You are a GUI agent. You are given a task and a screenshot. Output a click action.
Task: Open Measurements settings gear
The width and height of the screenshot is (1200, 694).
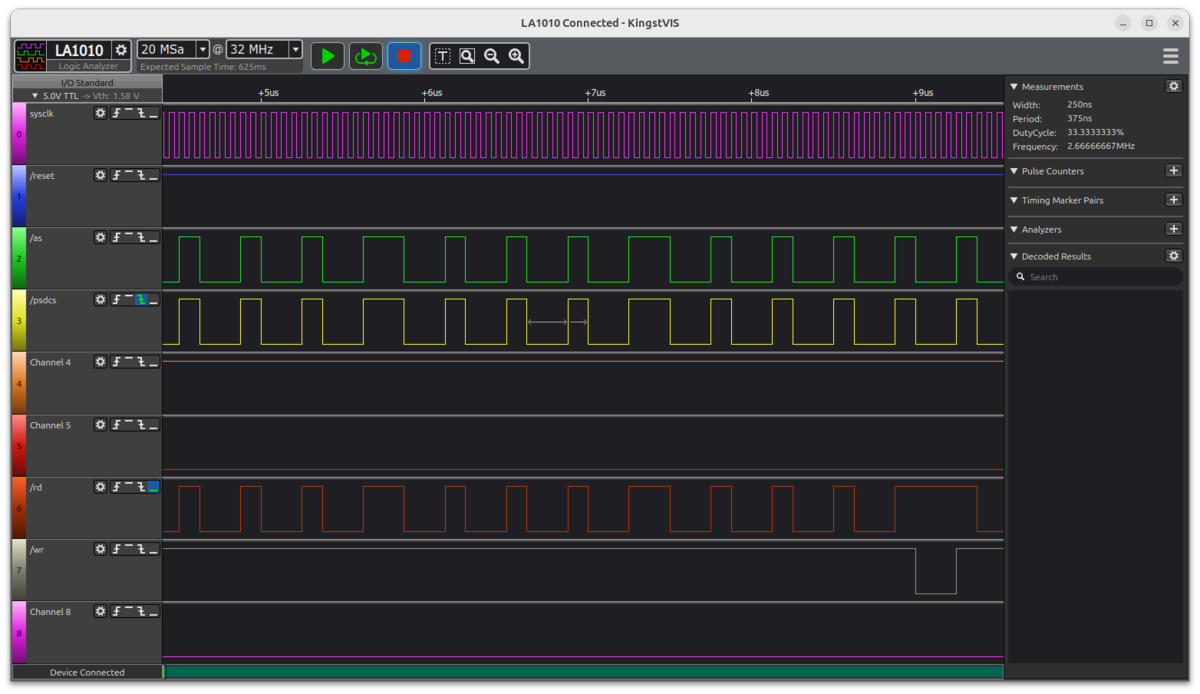point(1174,87)
